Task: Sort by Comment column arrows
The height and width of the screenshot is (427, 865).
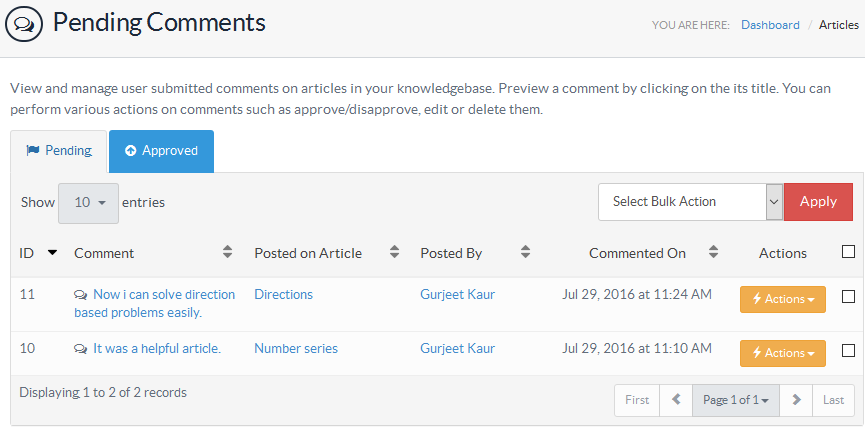Action: (228, 253)
